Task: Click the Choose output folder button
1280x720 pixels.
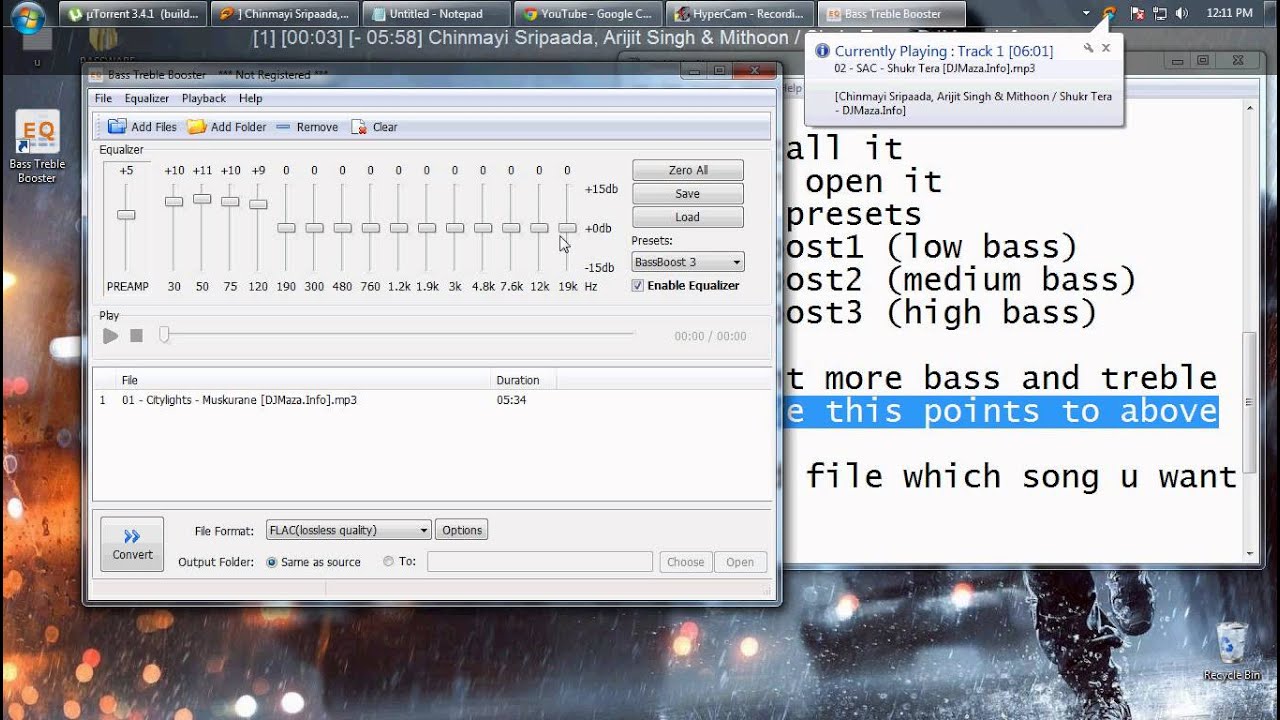Action: click(686, 562)
